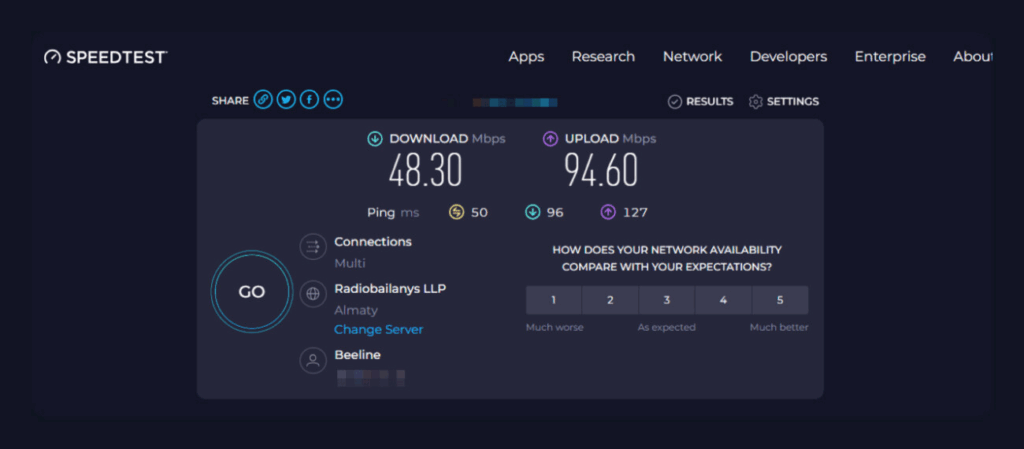This screenshot has width=1024, height=449.
Task: Click the Multi connections text
Action: (x=350, y=264)
